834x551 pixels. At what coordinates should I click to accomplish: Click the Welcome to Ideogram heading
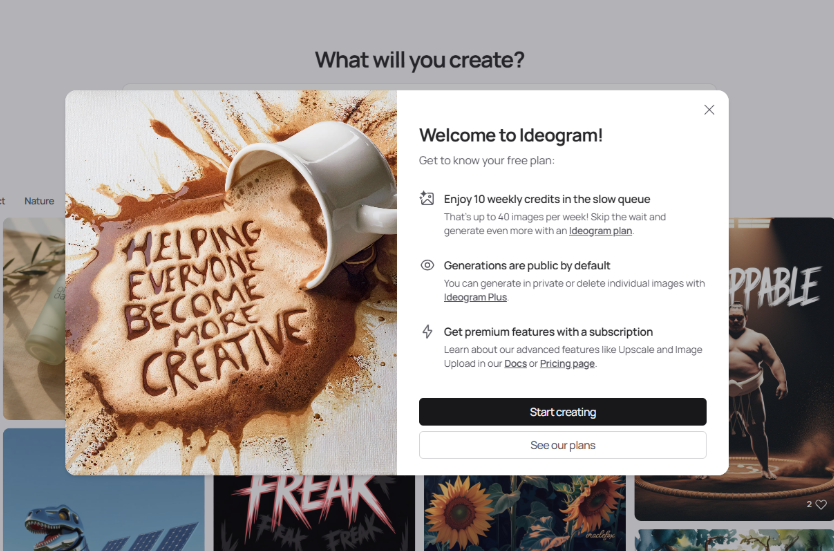tap(511, 135)
